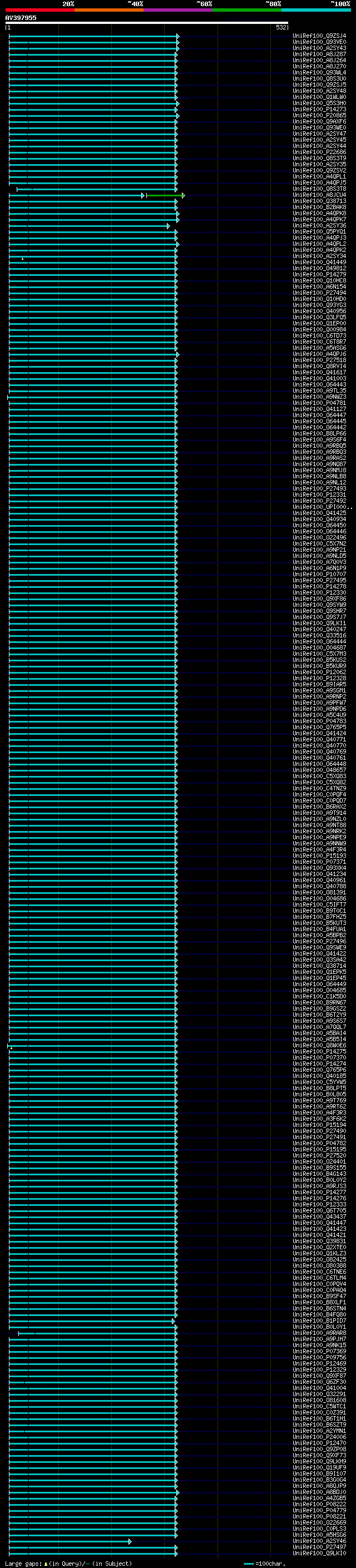Click the cyan =100char. scale bar
The width and height of the screenshot is (356, 1568).
tap(248, 1564)
